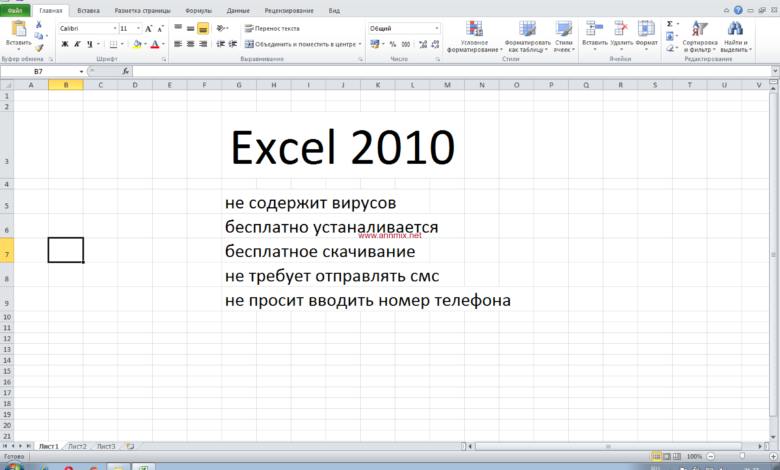780x470 pixels.
Task: Switch to Normal view in status bar
Action: [x=657, y=457]
